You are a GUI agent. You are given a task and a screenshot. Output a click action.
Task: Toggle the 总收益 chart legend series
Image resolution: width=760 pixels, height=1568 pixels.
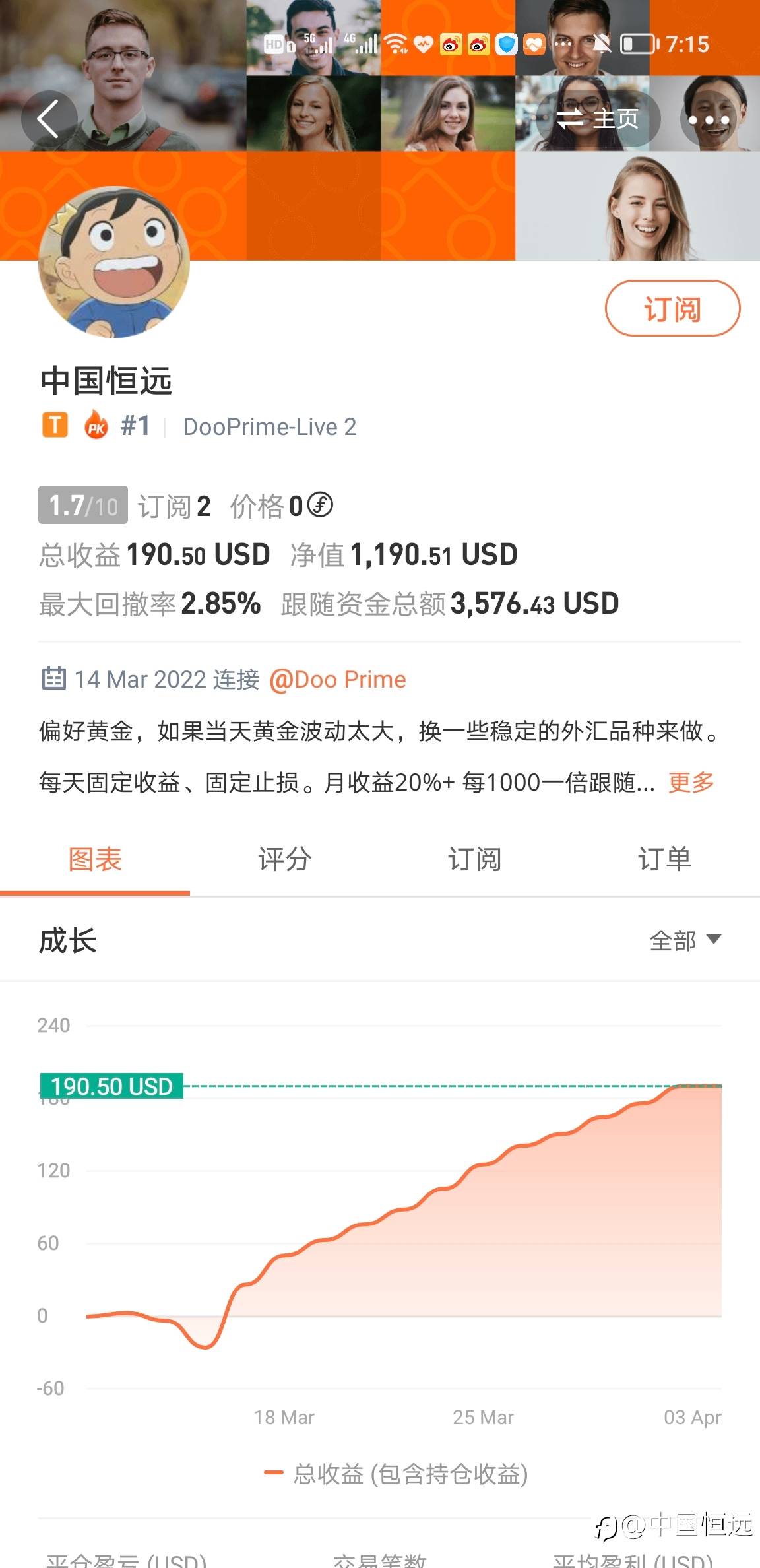pyautogui.click(x=396, y=1474)
